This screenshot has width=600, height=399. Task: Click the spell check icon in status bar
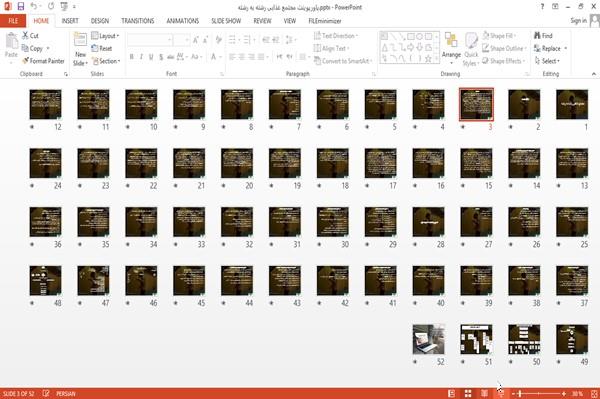click(x=46, y=393)
